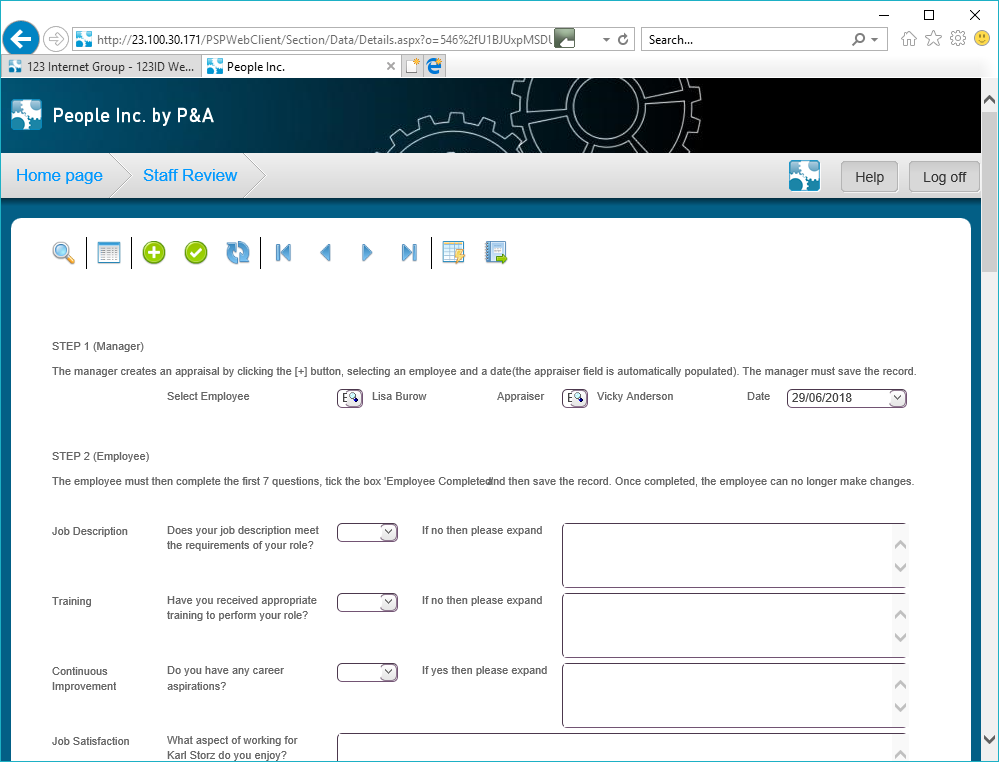Open the Date dropdown arrow
This screenshot has height=762, width=999.
click(897, 398)
